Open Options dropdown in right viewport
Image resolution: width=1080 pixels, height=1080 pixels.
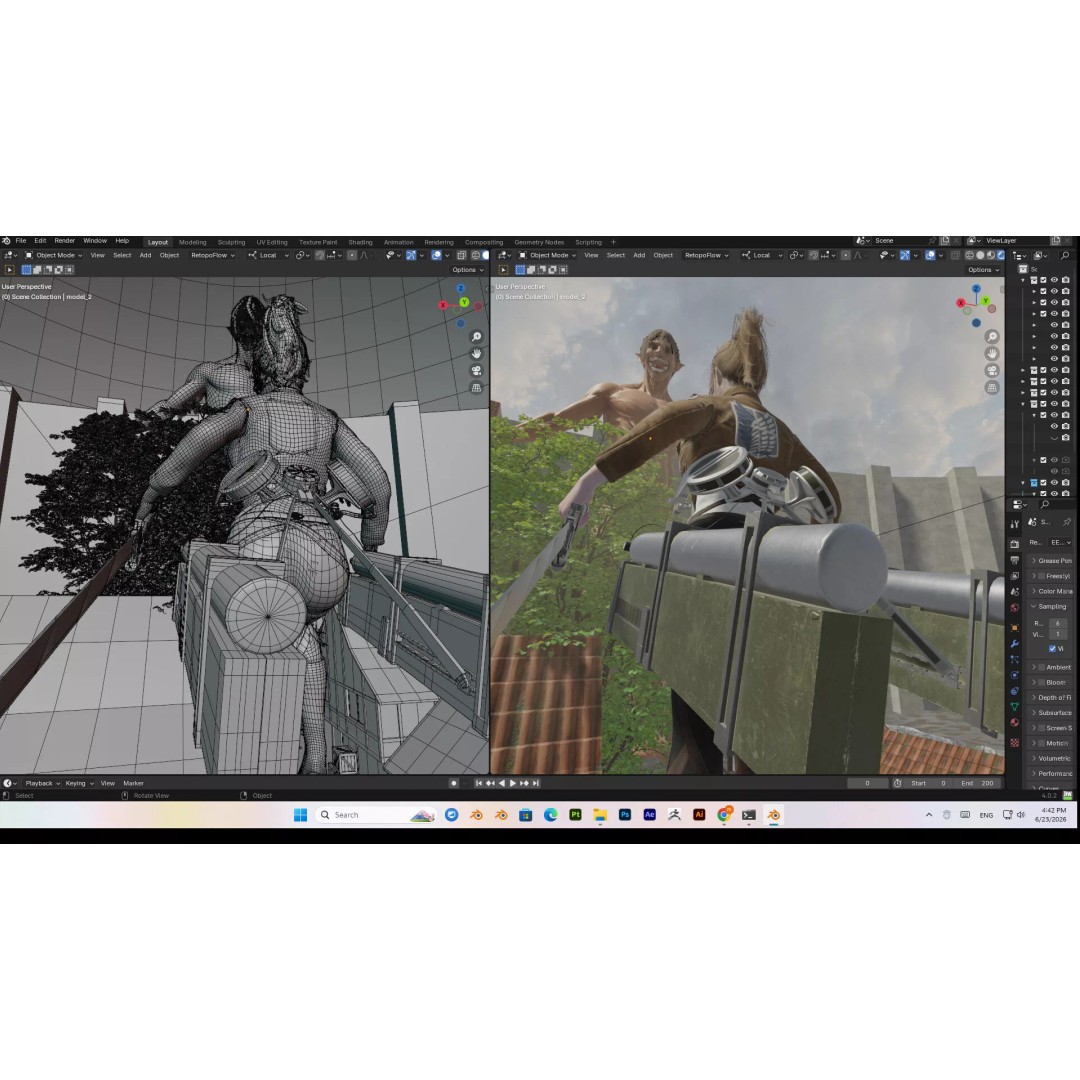[983, 270]
